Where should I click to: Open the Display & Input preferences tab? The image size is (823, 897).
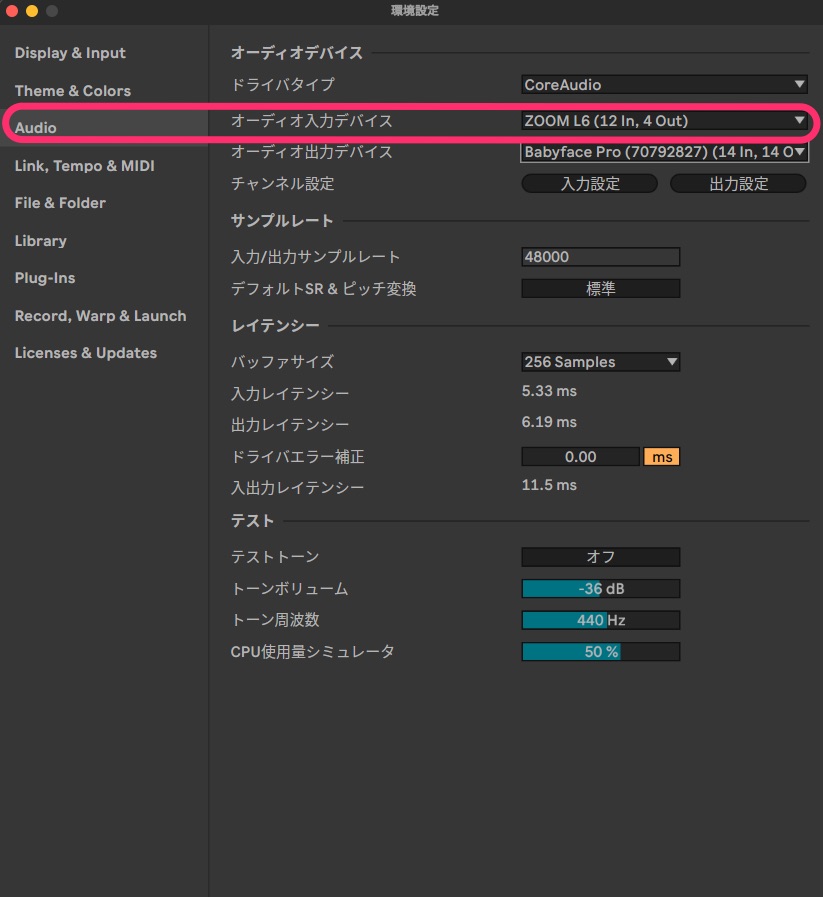tap(70, 53)
